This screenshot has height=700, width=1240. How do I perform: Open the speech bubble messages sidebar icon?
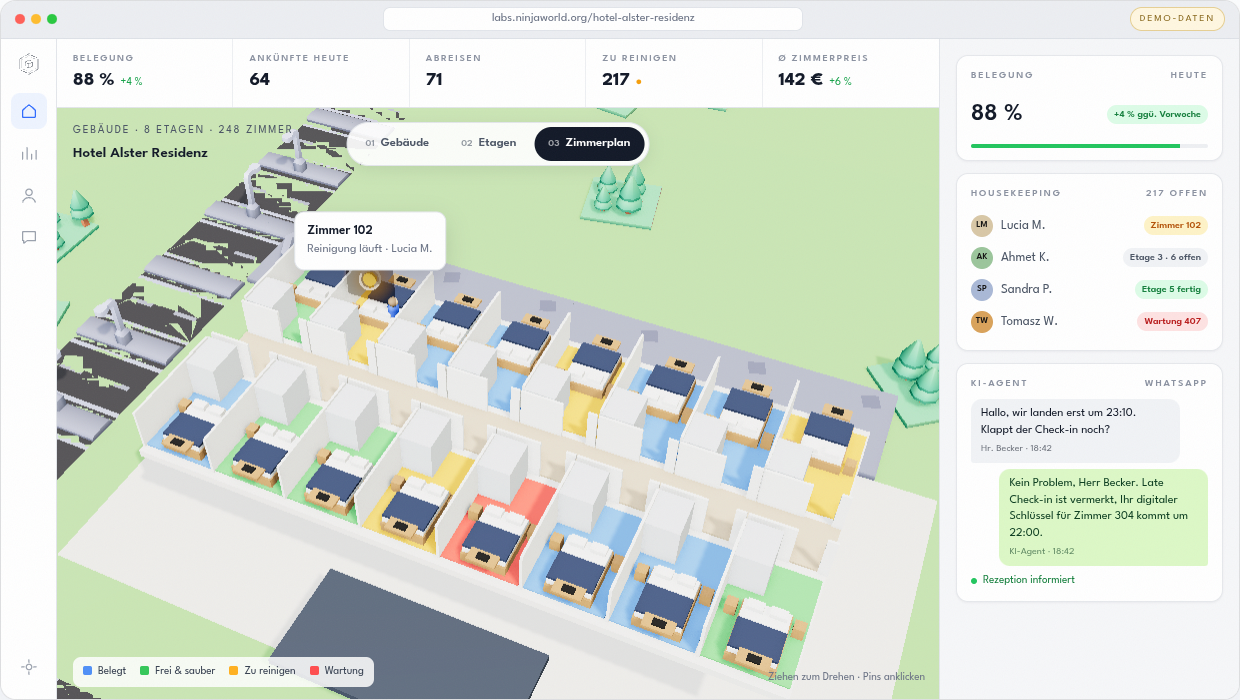click(x=29, y=237)
